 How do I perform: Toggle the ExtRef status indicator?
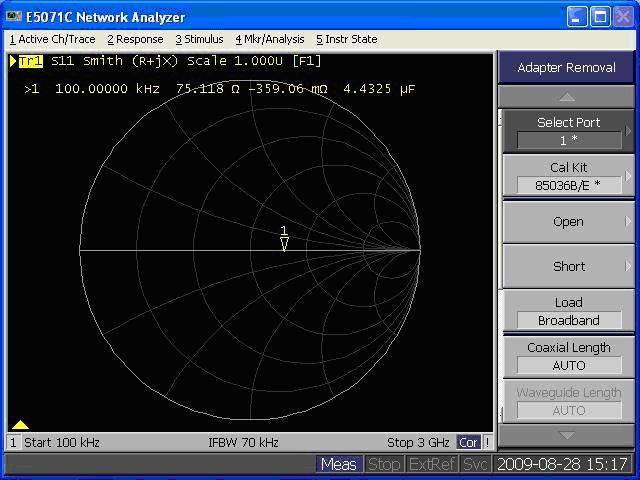tap(431, 464)
